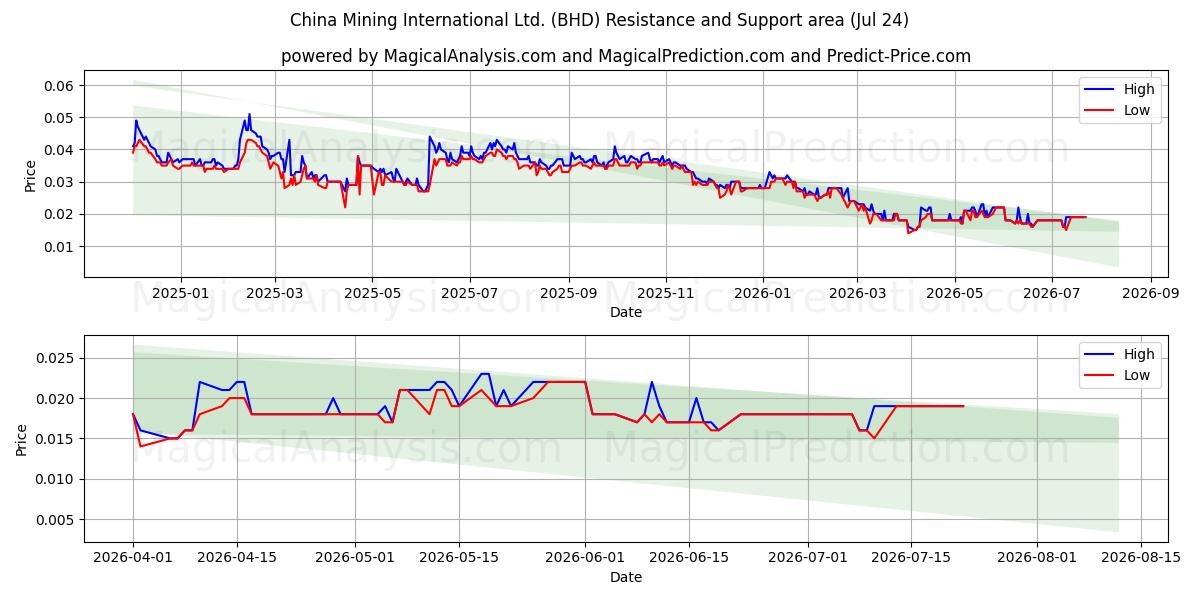
Task: Click 'Low' legend entry in bottom chart
Action: 1137,375
